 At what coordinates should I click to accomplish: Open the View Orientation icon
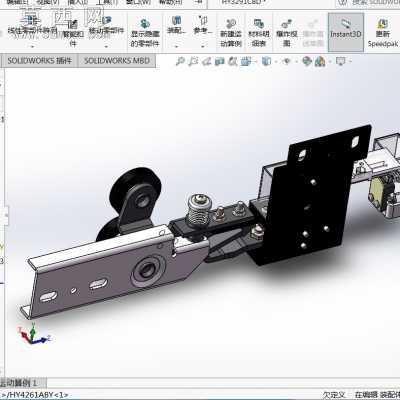click(246, 61)
